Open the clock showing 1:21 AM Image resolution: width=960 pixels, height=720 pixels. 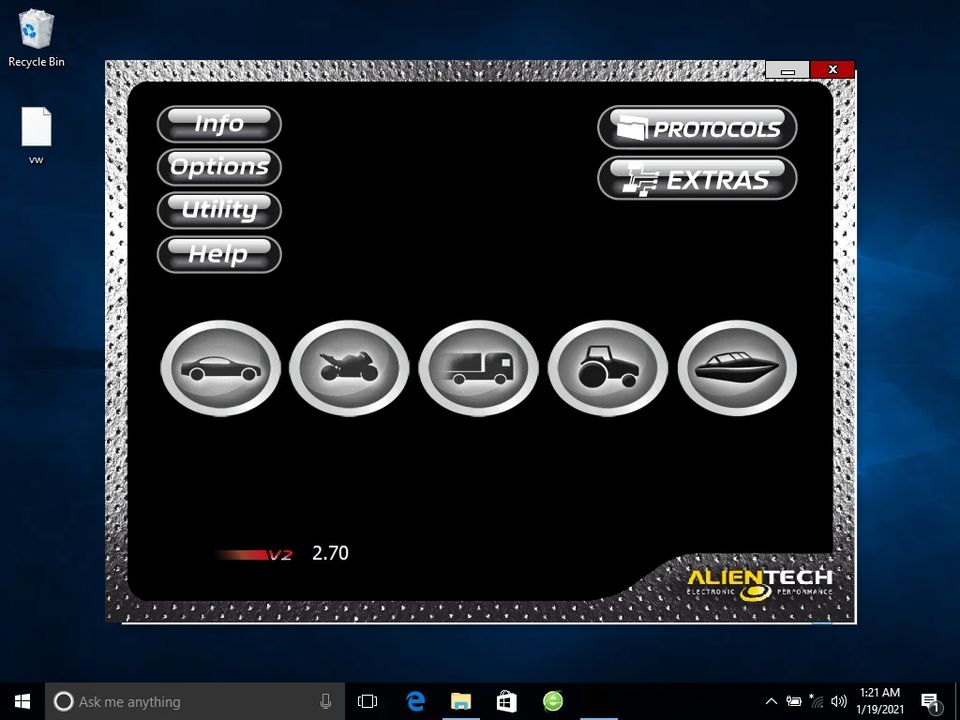(880, 702)
